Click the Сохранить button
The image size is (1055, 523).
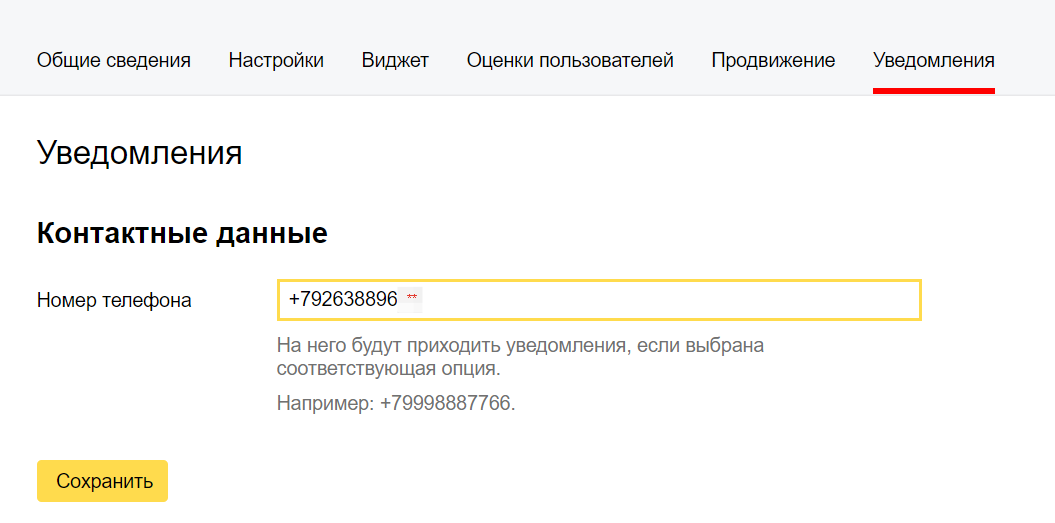(x=102, y=481)
